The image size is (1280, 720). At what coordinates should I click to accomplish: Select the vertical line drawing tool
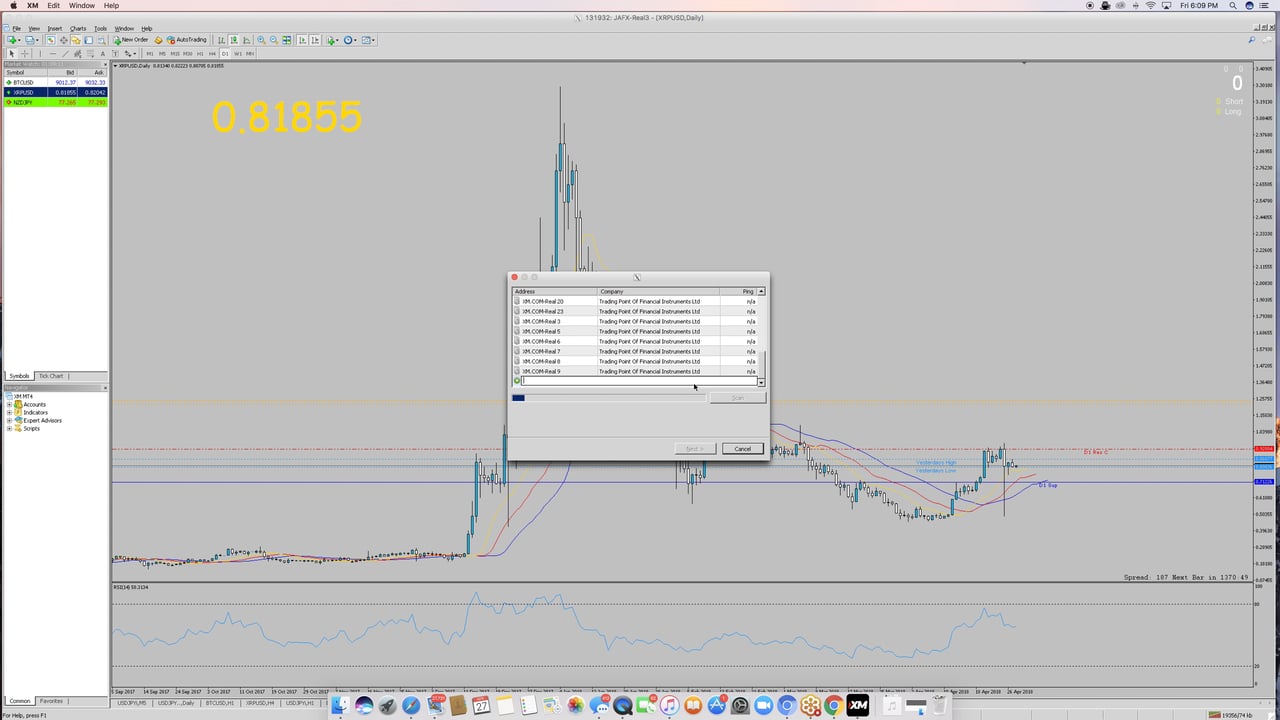coord(40,53)
